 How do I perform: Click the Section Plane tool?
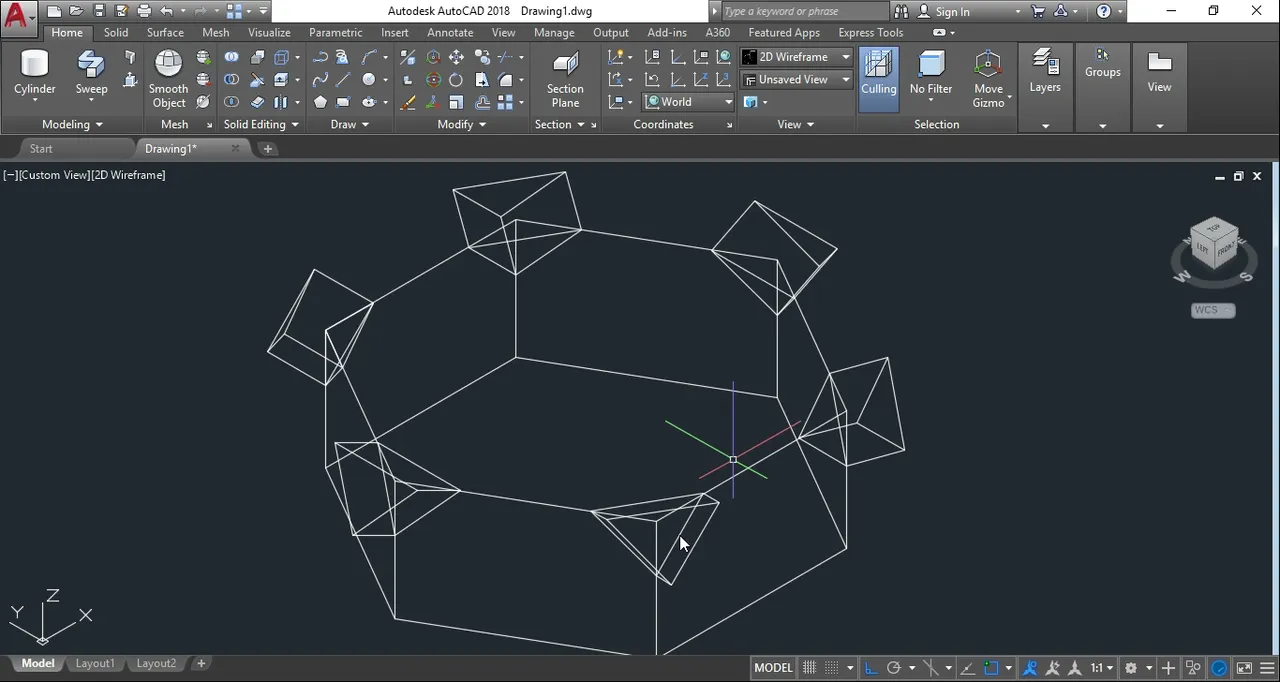pos(565,78)
